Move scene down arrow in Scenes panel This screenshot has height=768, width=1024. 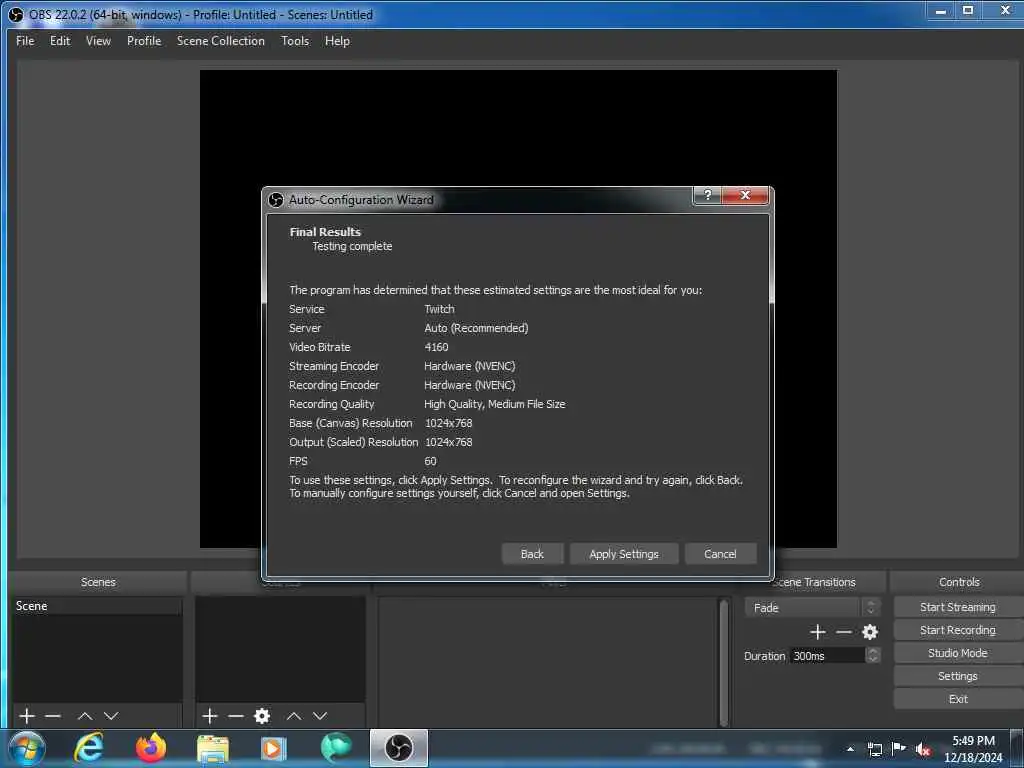point(111,716)
